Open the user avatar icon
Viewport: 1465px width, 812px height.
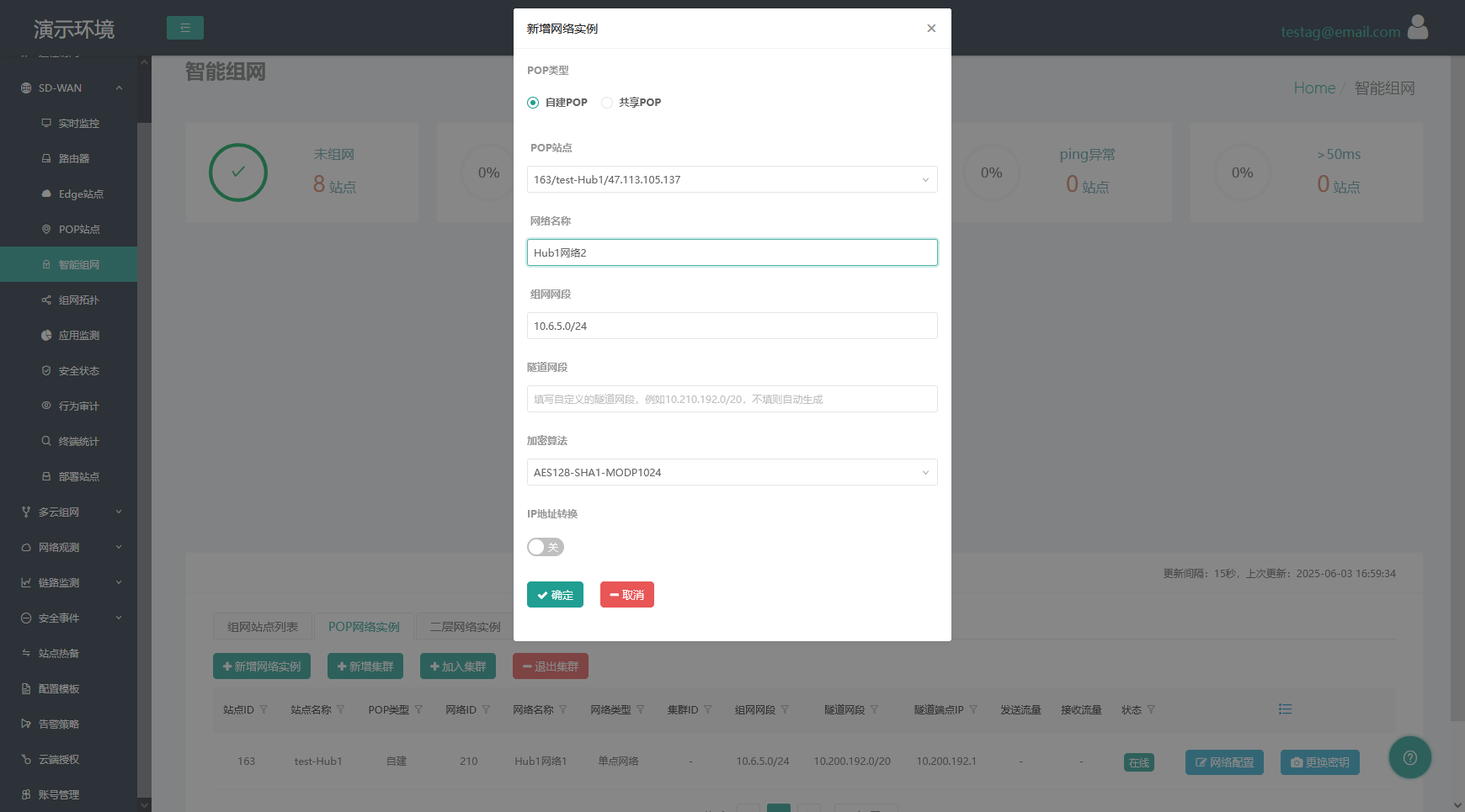1418,28
